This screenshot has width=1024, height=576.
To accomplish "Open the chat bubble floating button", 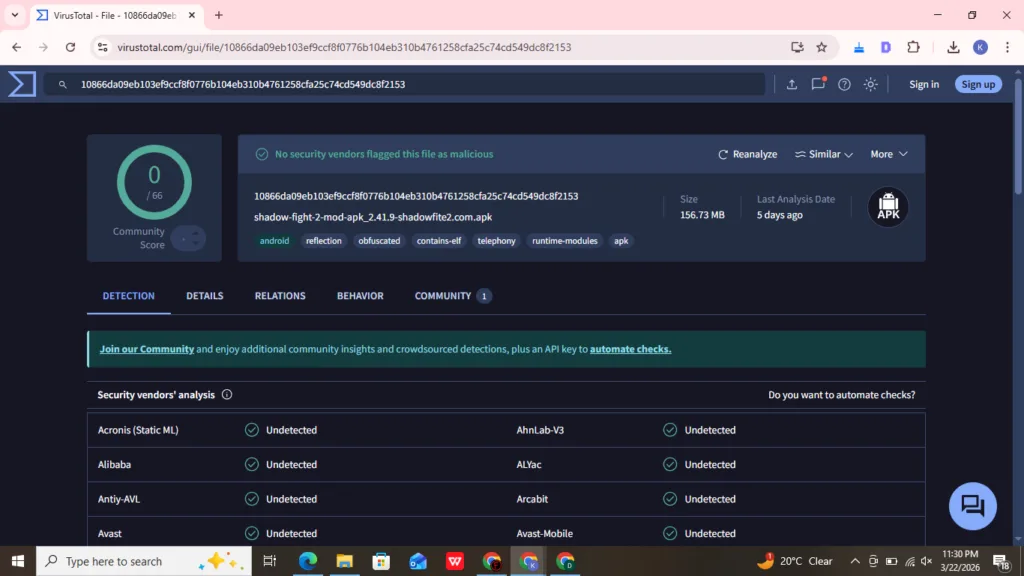I will pos(972,505).
